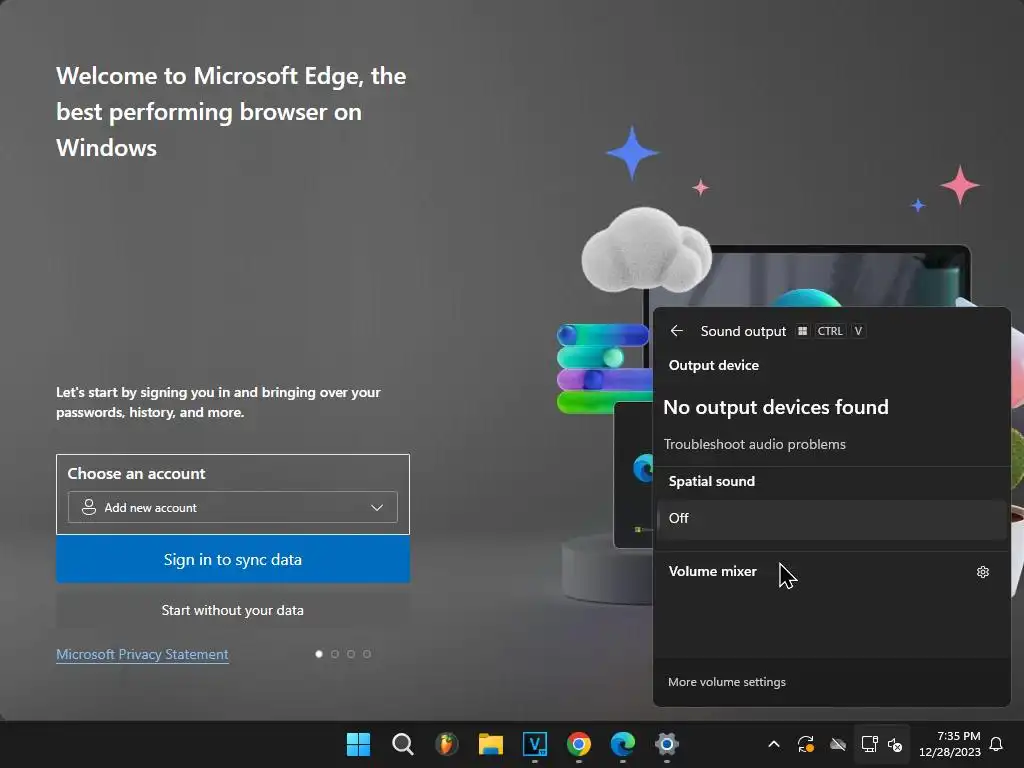Click the Choose an account label

pos(136,473)
